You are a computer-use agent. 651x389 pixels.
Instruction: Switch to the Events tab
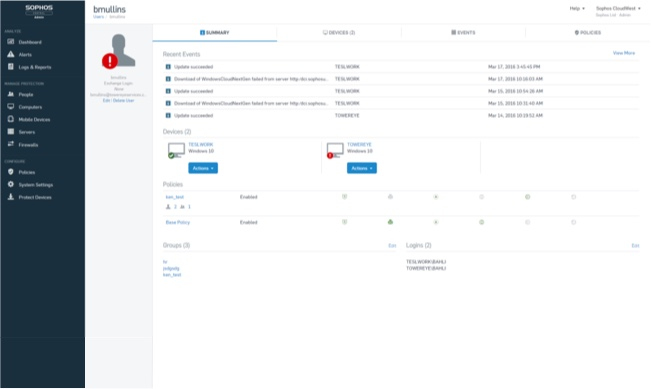[x=463, y=32]
